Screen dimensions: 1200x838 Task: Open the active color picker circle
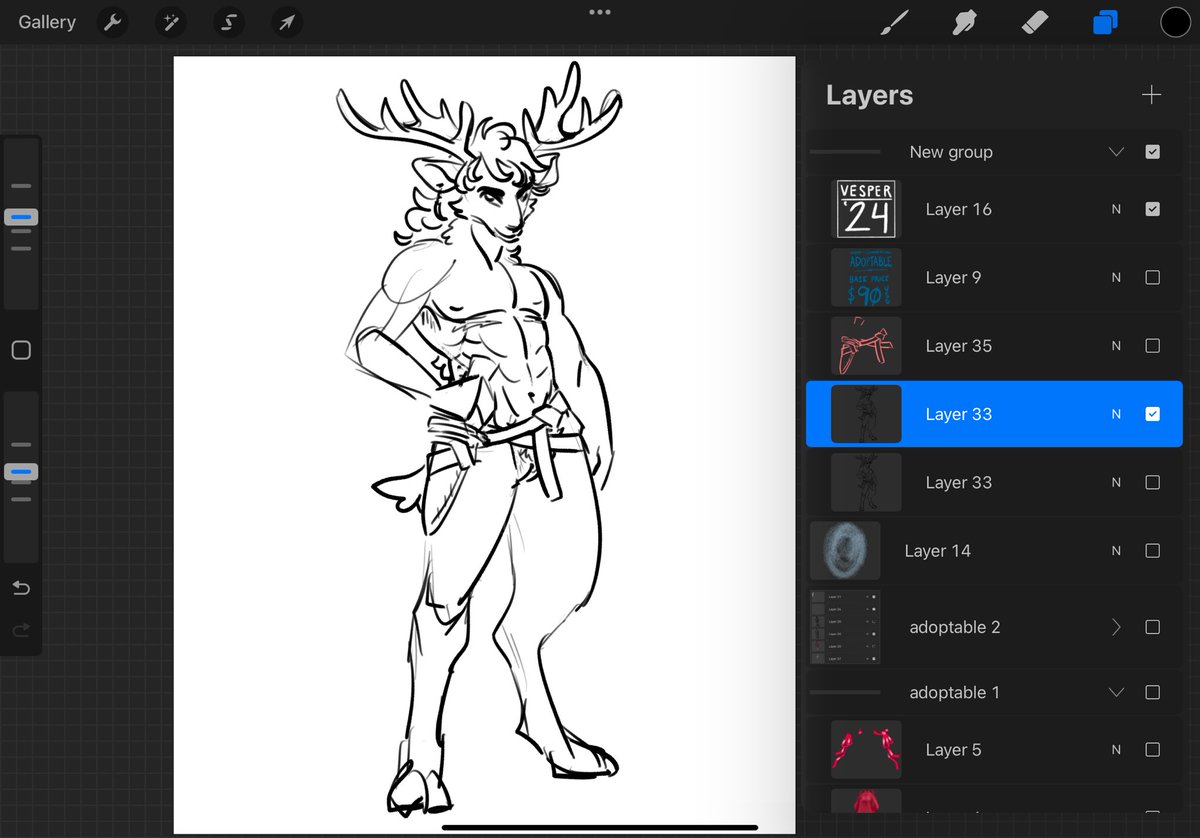pyautogui.click(x=1175, y=22)
